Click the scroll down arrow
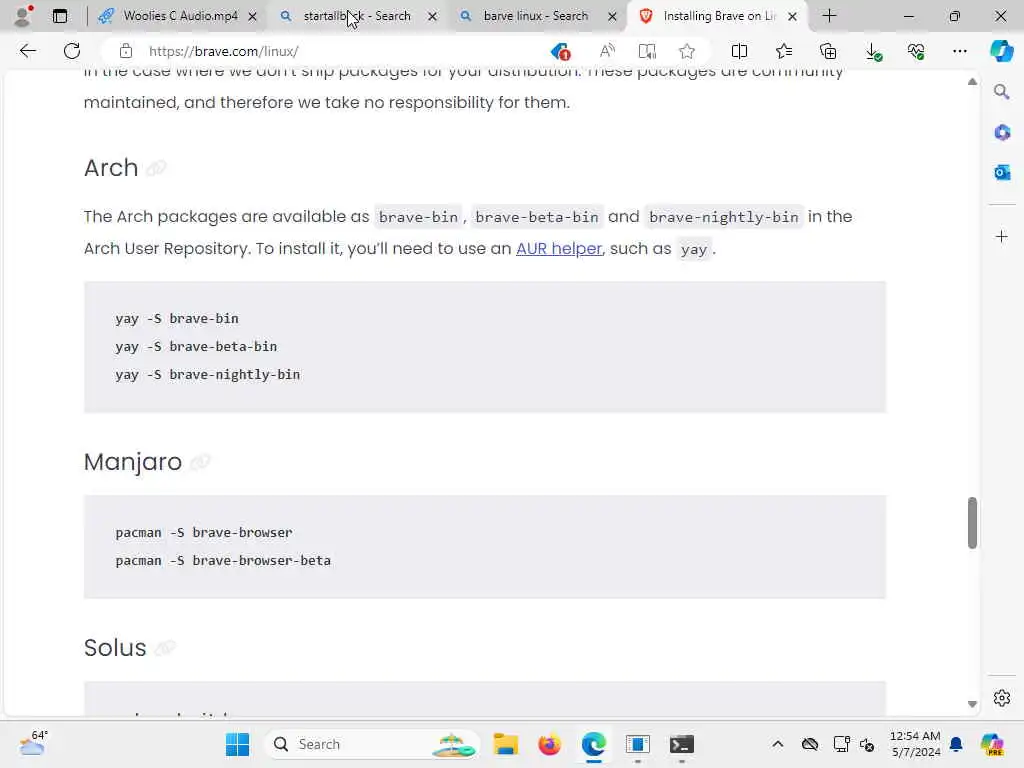The image size is (1024, 768). coord(972,704)
